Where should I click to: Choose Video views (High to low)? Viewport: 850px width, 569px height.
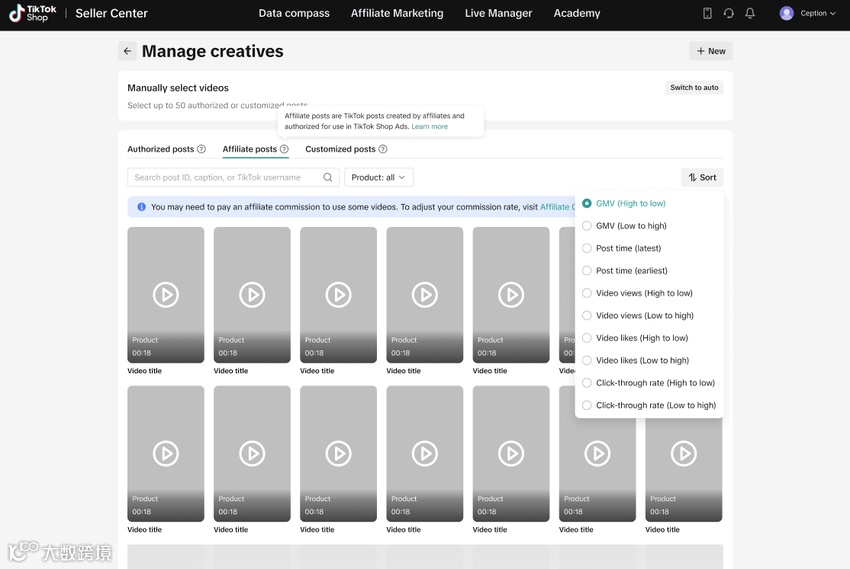[587, 293]
